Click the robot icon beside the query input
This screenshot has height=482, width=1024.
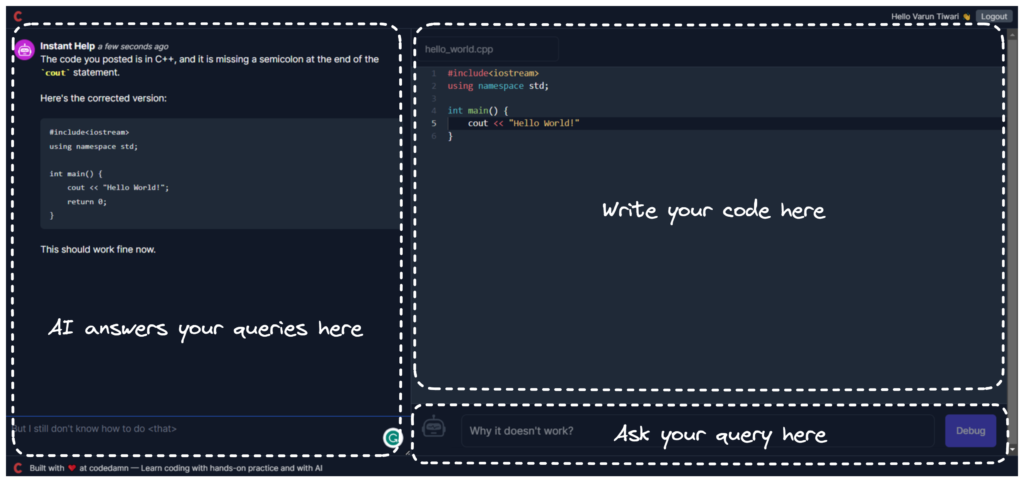point(434,426)
